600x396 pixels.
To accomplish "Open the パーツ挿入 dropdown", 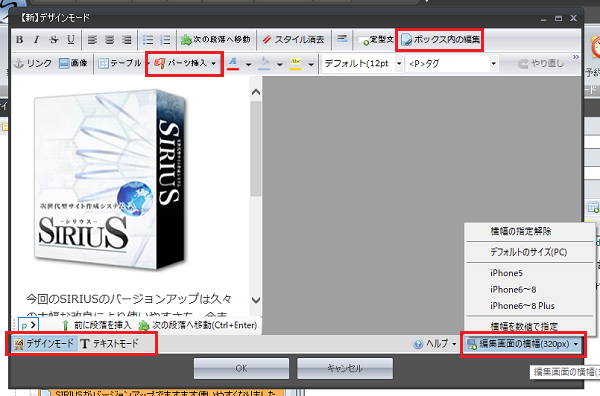I will pos(184,63).
